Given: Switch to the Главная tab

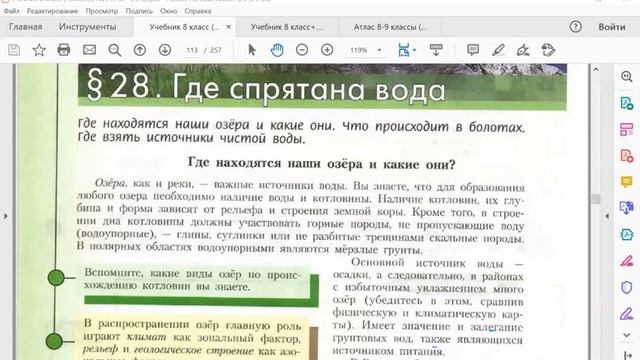Looking at the screenshot, I should tap(26, 27).
